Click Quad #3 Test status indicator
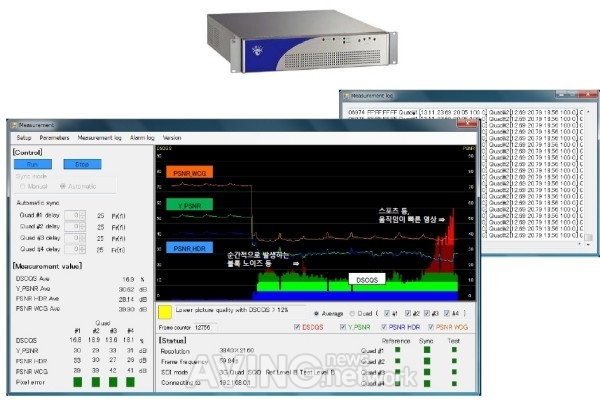This screenshot has height=400, width=600. (454, 372)
